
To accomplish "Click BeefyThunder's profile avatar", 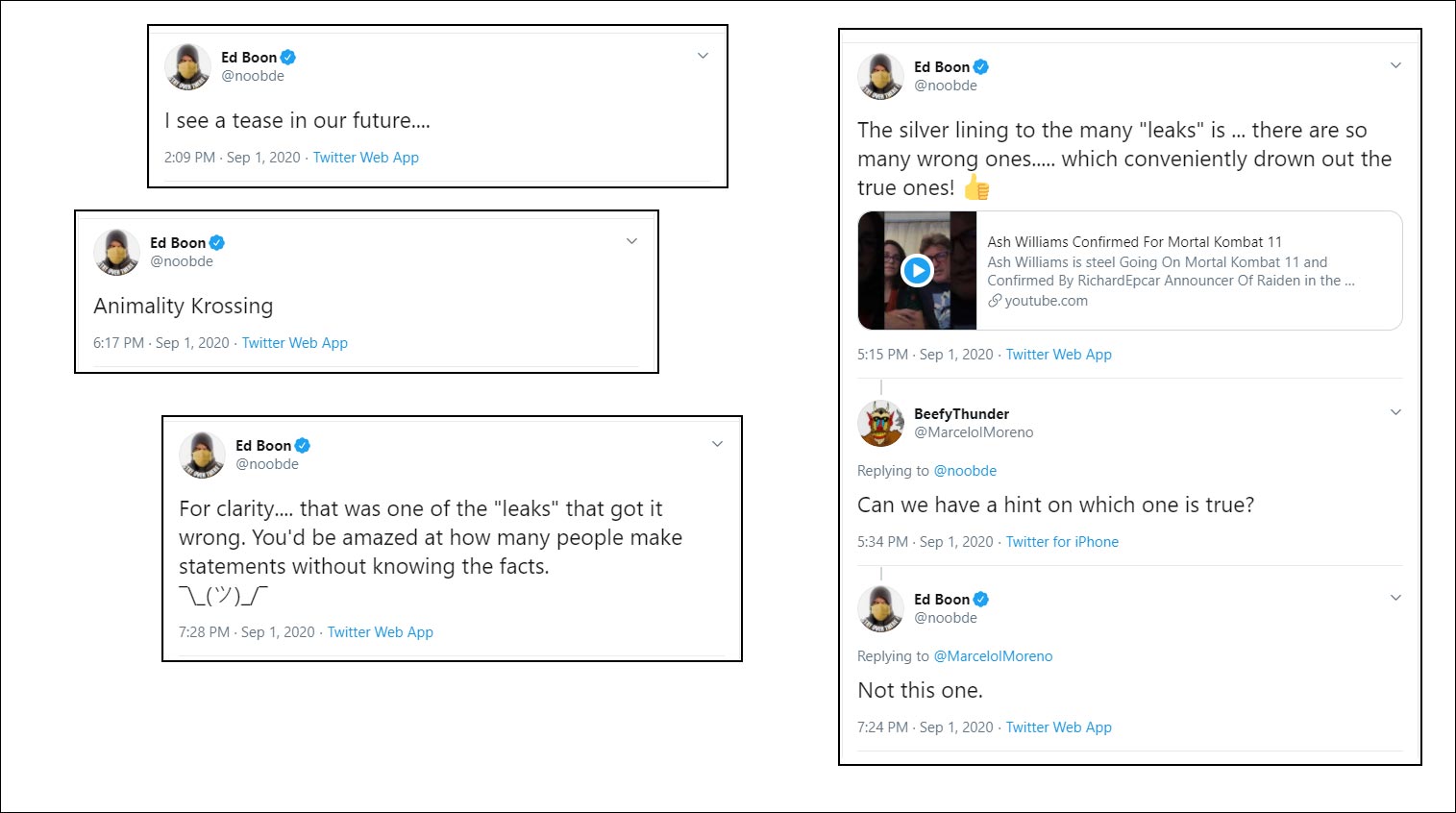I will click(880, 423).
